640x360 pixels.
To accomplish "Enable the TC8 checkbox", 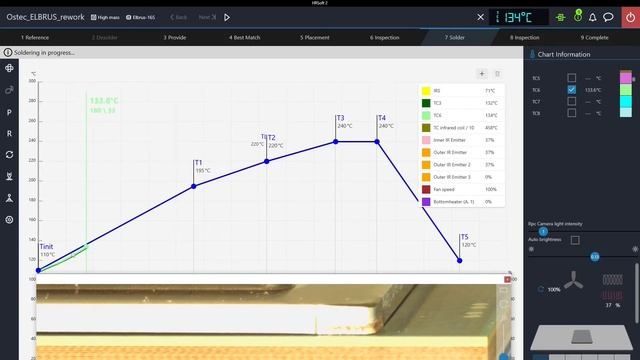I will pos(571,113).
